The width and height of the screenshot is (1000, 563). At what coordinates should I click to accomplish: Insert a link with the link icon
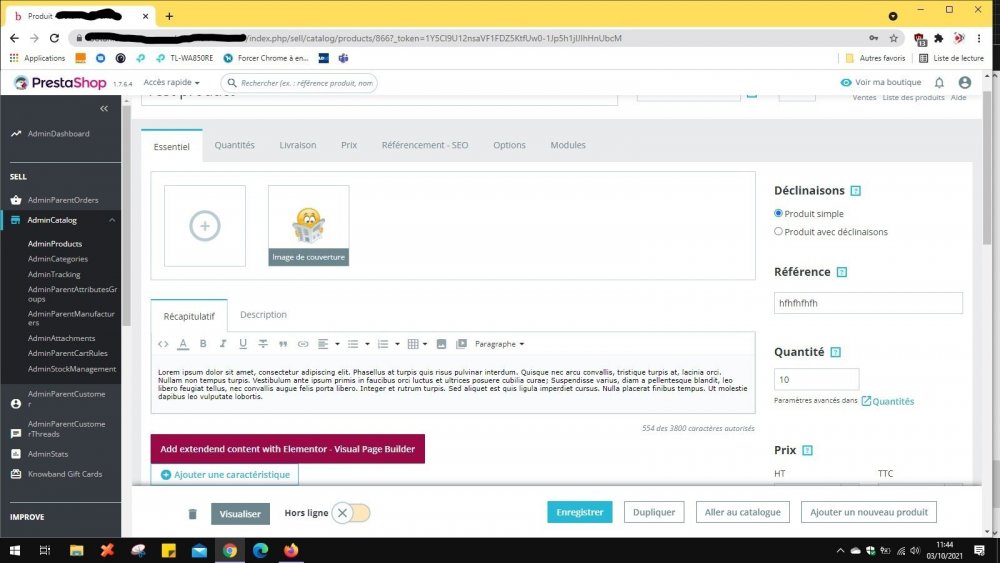point(303,344)
